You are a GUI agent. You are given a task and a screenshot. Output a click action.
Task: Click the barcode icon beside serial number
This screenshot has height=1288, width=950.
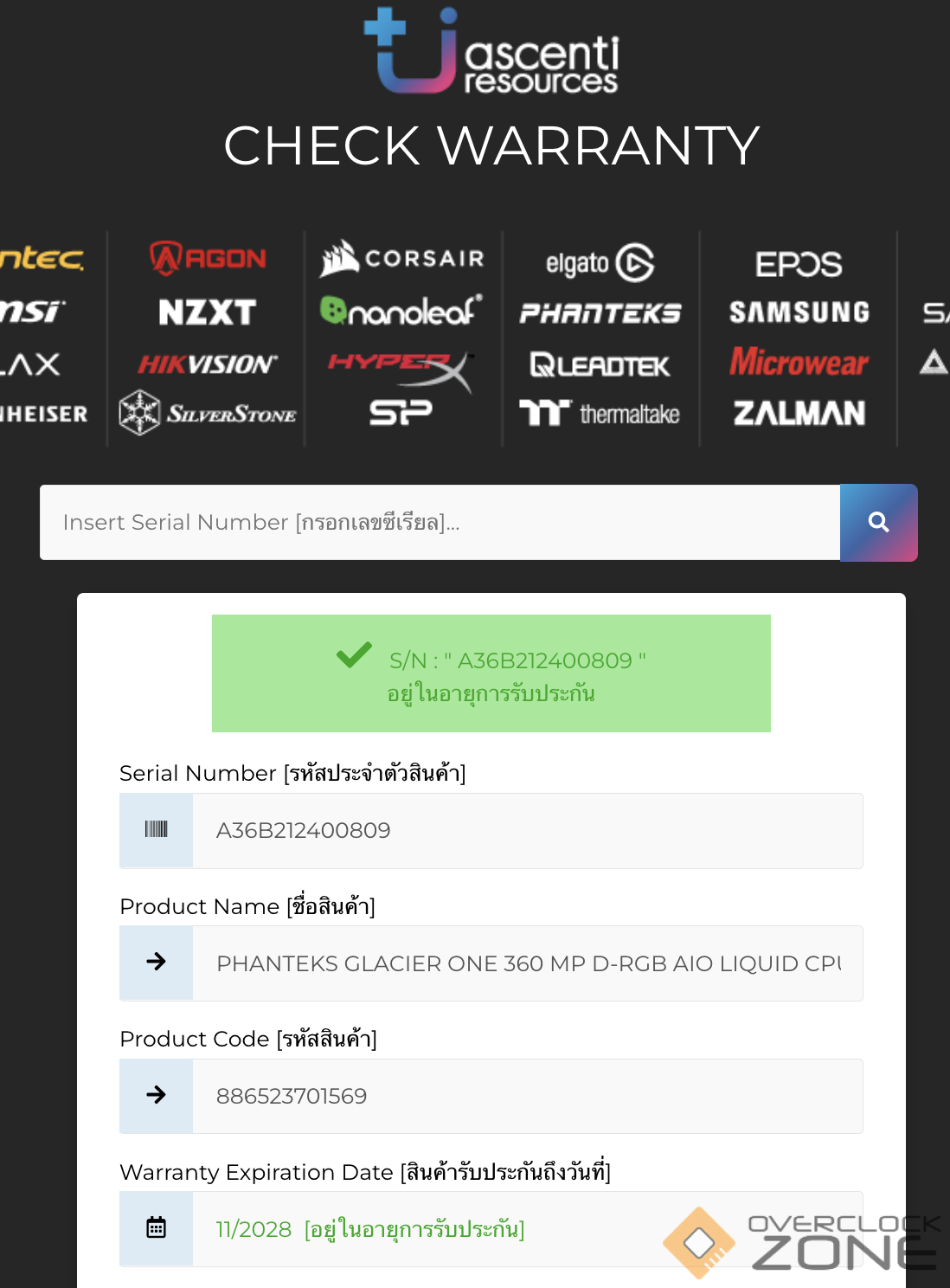pos(156,830)
